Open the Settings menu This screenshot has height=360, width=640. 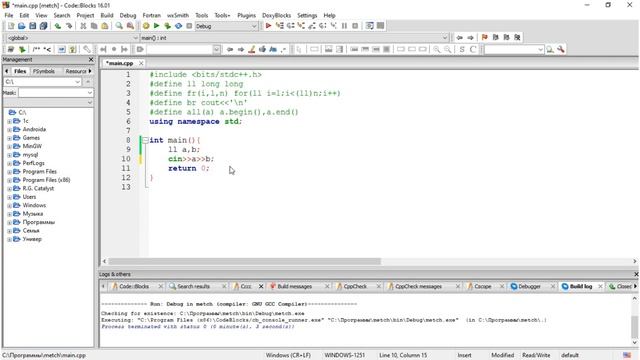307,15
